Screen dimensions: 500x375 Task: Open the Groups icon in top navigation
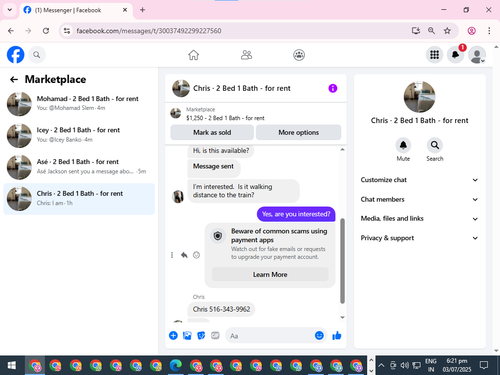click(x=299, y=55)
